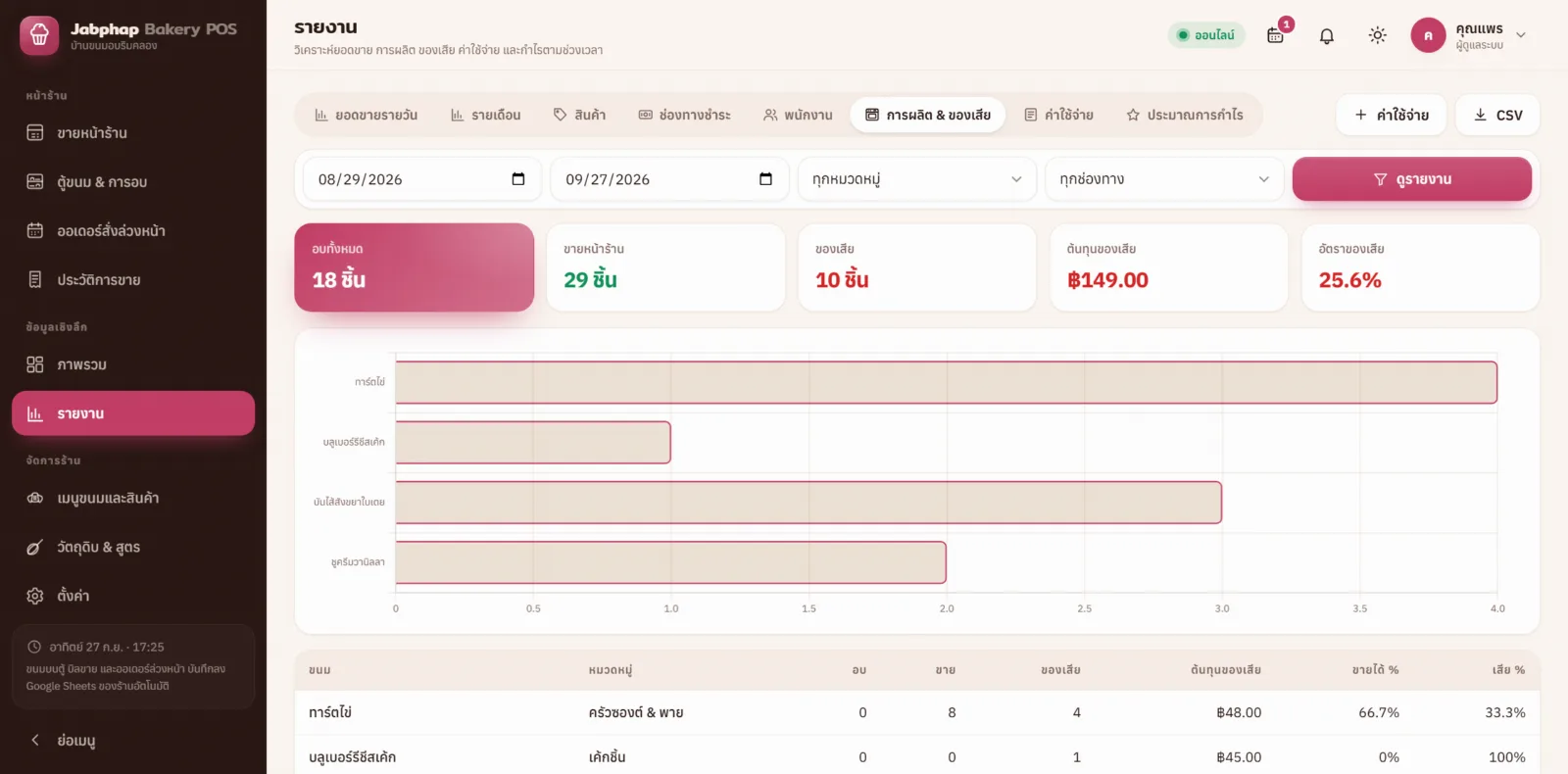The height and width of the screenshot is (774, 1568).
Task: Open ตู้ขนม & การอบ in sidebar
Action: click(x=133, y=182)
